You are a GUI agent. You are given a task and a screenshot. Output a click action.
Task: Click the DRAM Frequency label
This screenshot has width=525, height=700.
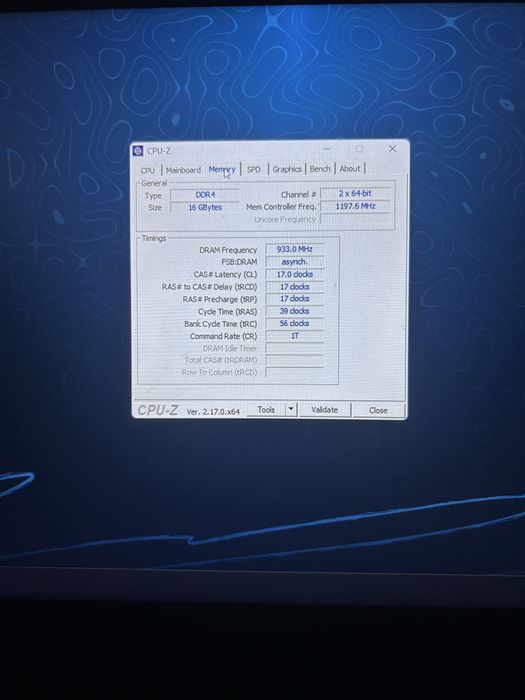228,250
